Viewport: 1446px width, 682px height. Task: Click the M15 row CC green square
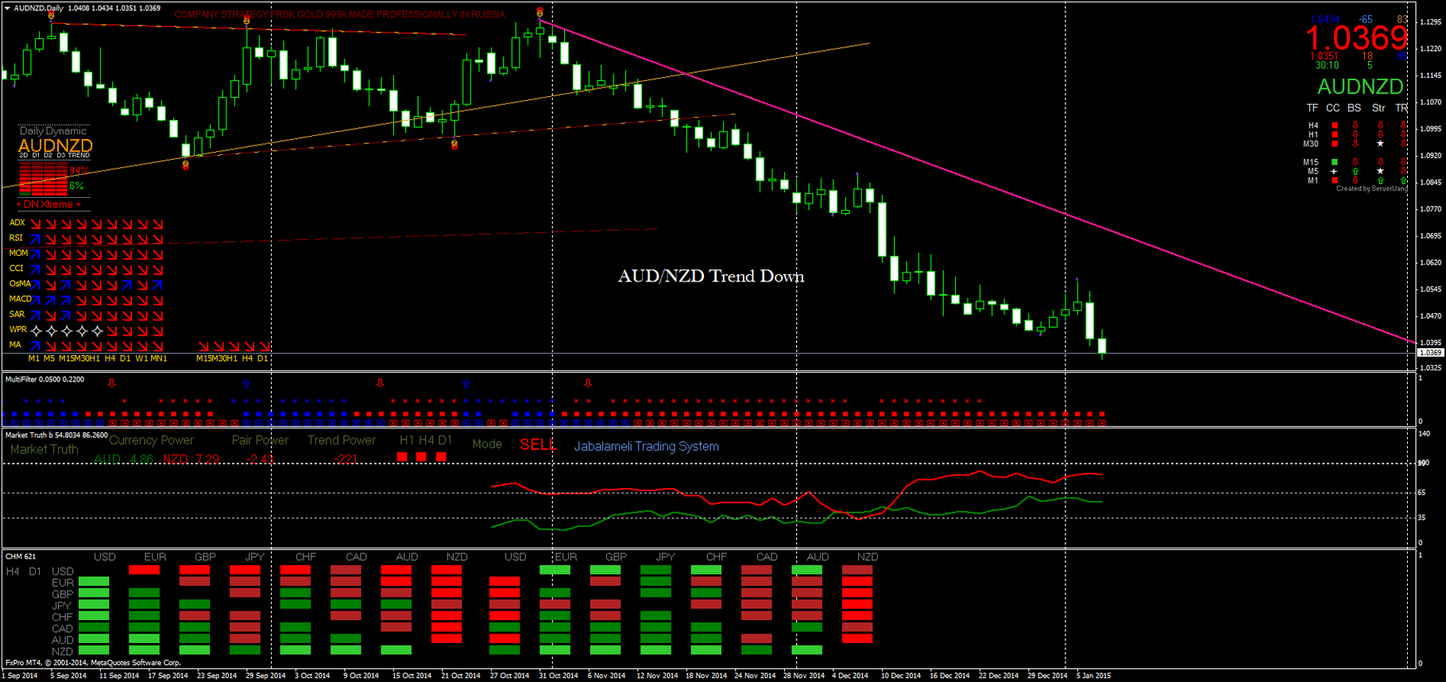point(1335,162)
